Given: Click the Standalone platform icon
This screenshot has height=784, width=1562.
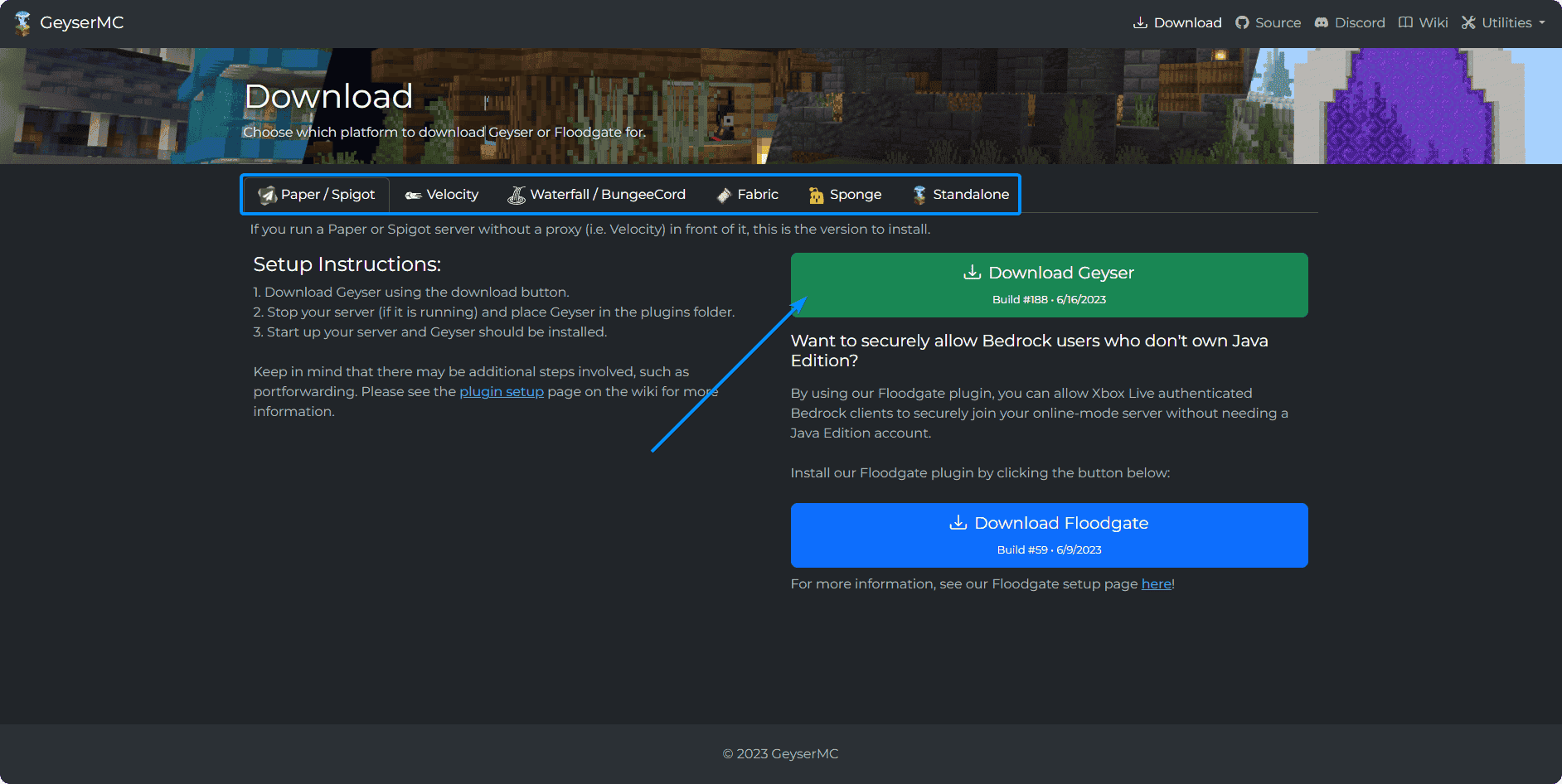Looking at the screenshot, I should point(919,195).
